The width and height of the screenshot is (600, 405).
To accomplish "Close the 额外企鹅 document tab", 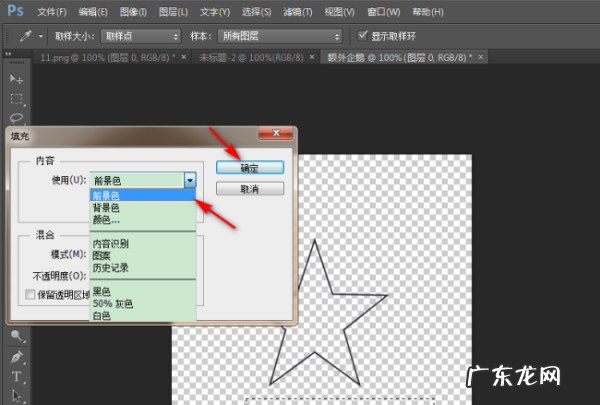I will pyautogui.click(x=482, y=57).
